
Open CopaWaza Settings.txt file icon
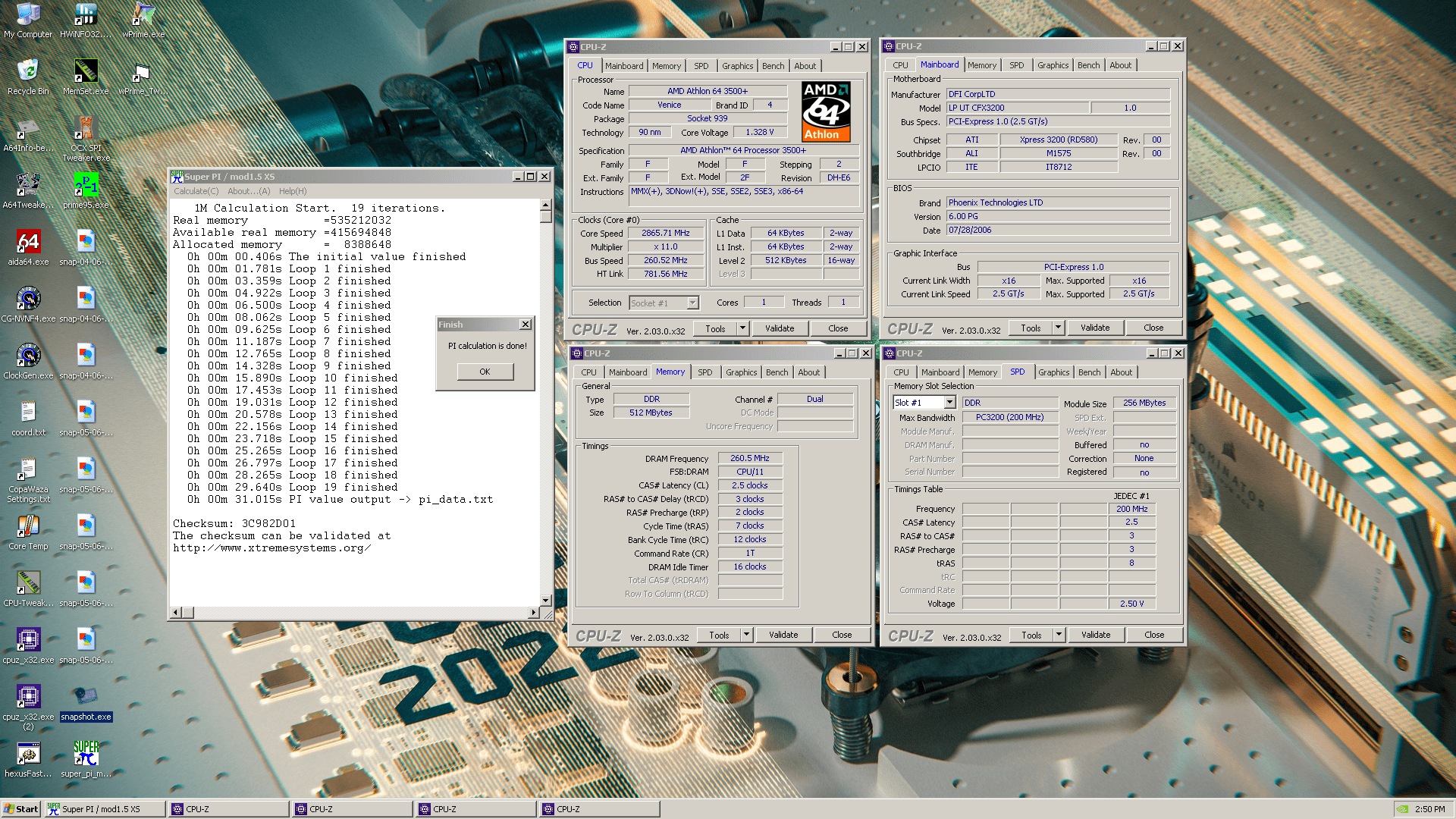pyautogui.click(x=28, y=480)
